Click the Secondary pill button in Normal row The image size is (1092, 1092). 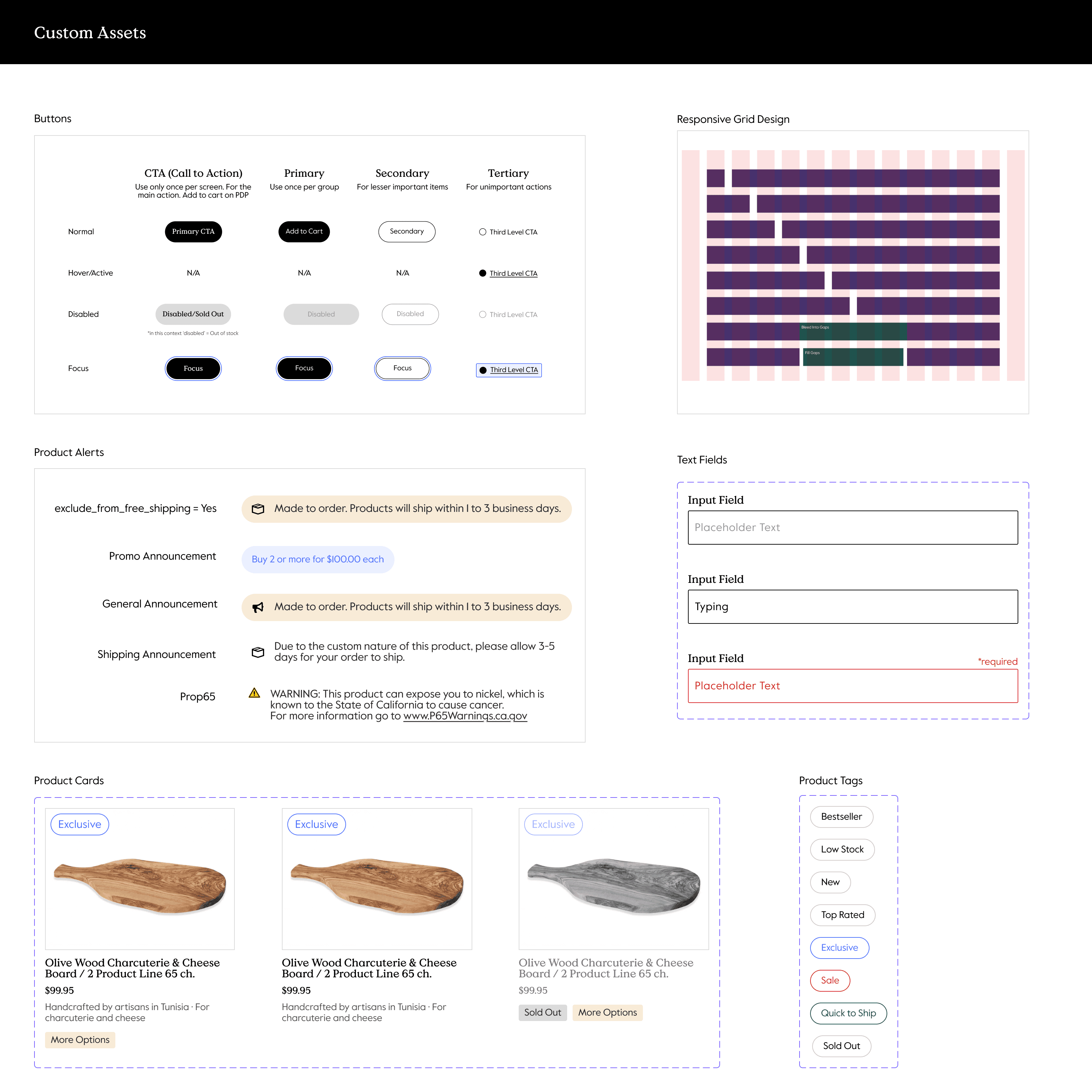[x=407, y=231]
